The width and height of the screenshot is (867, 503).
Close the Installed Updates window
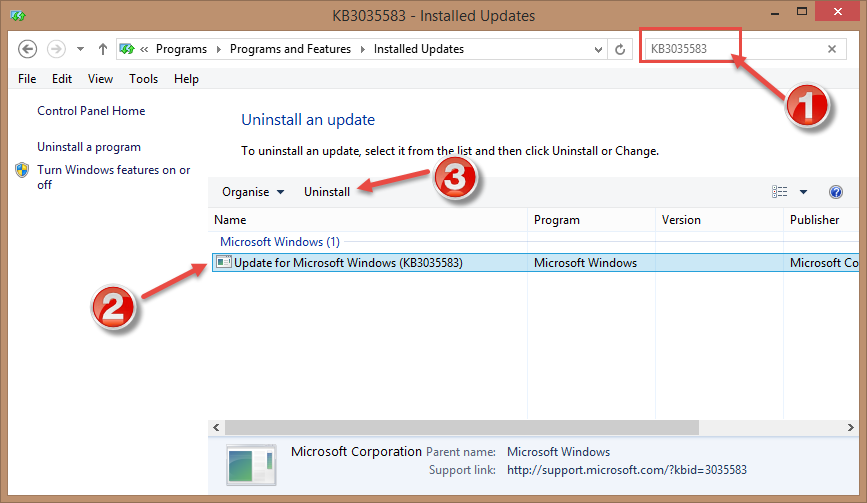coord(837,12)
